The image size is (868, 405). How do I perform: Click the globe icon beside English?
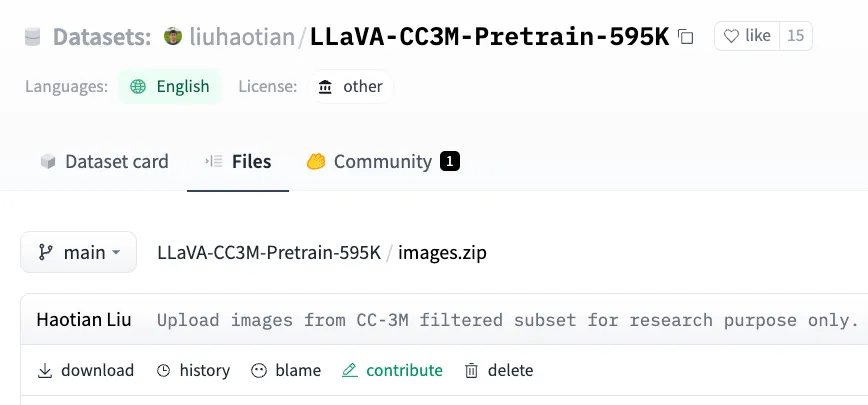pyautogui.click(x=138, y=86)
